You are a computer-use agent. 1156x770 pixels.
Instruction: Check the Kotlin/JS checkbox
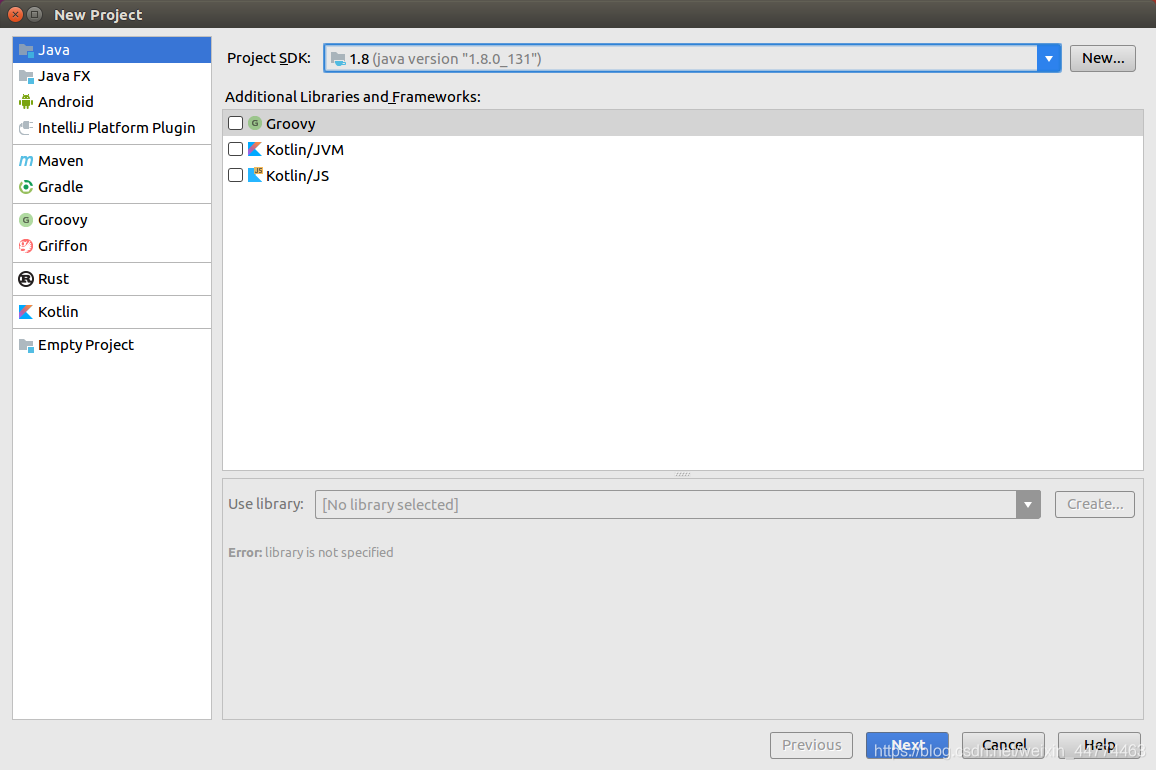coord(235,175)
